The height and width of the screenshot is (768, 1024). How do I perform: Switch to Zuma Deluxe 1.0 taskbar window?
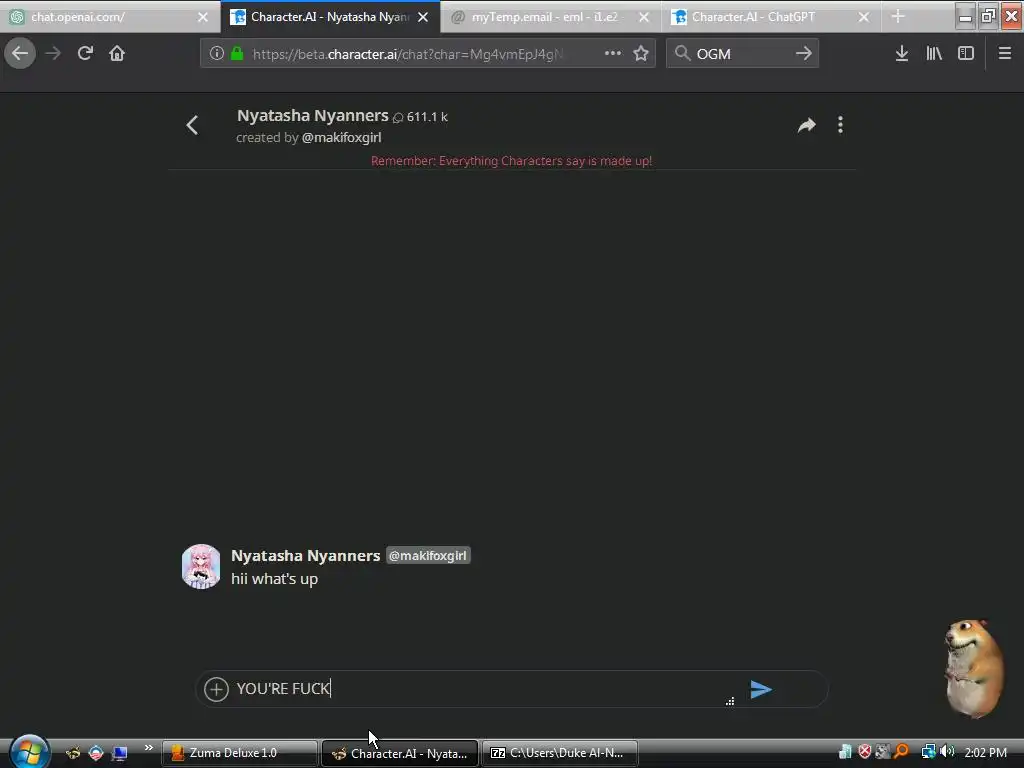tap(239, 754)
